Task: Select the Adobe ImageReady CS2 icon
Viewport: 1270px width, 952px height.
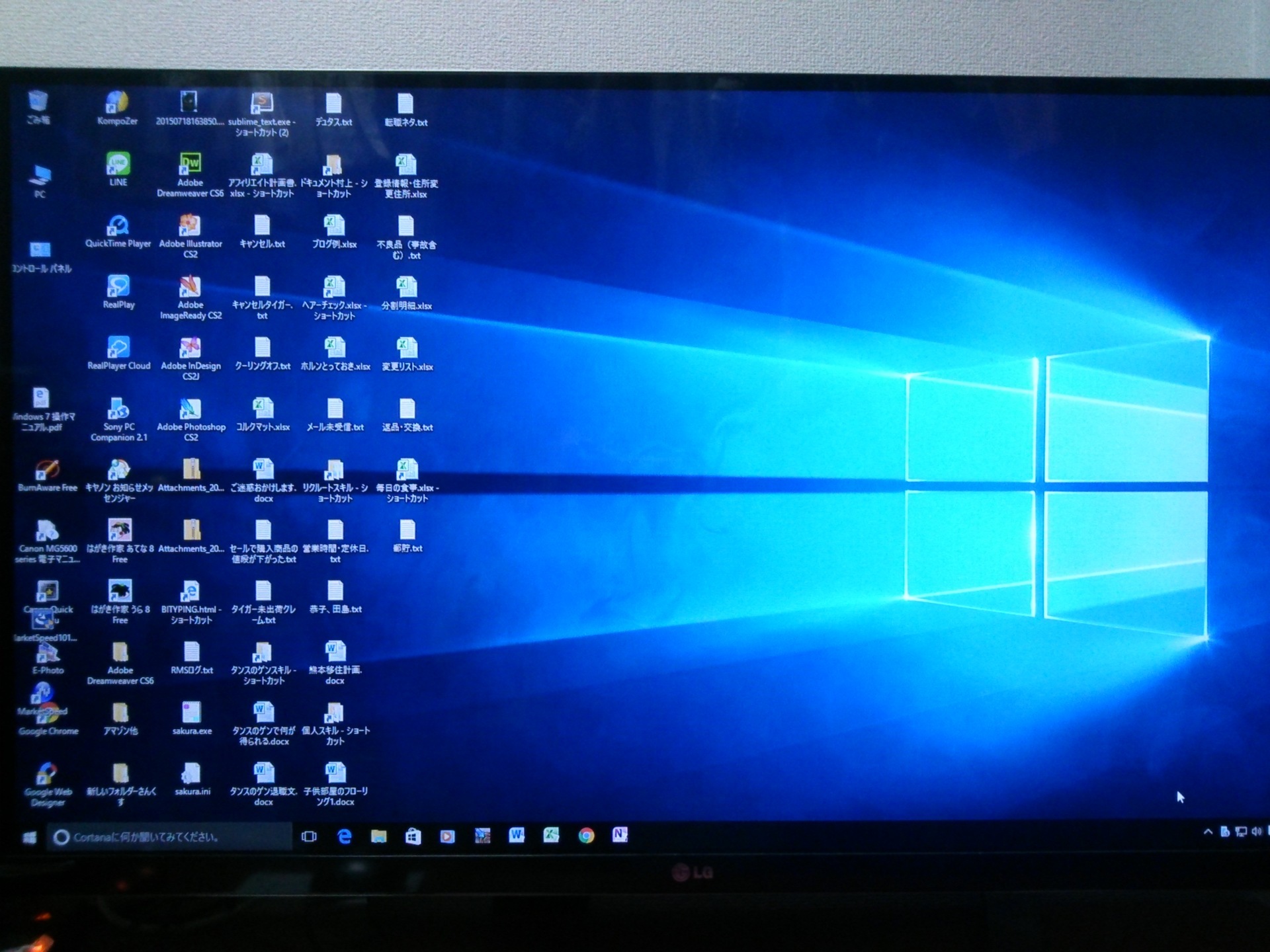Action: [x=190, y=297]
